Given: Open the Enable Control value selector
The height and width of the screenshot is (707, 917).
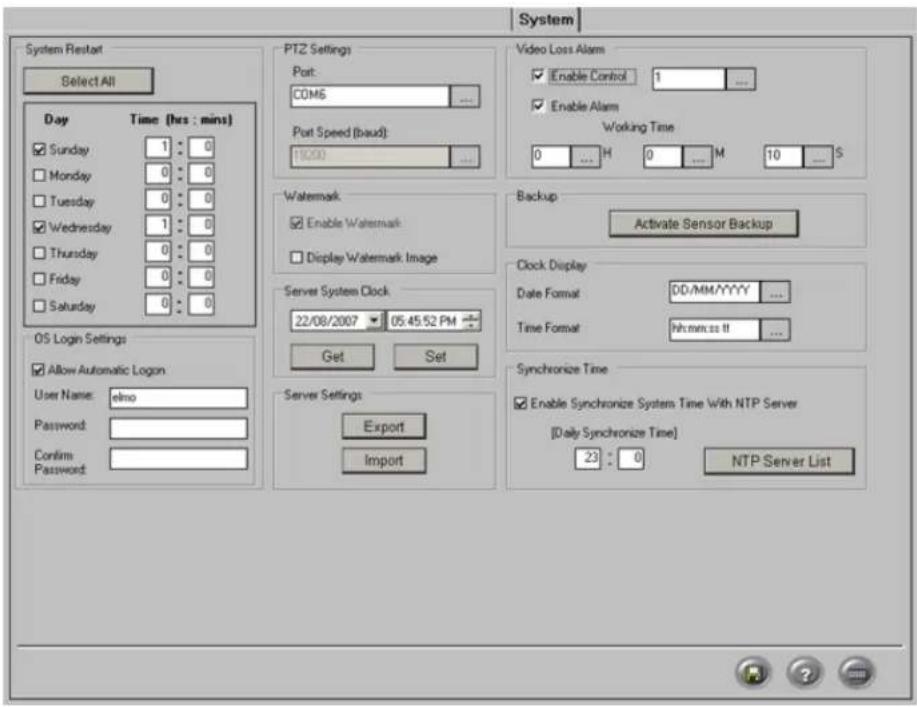Looking at the screenshot, I should coord(740,79).
